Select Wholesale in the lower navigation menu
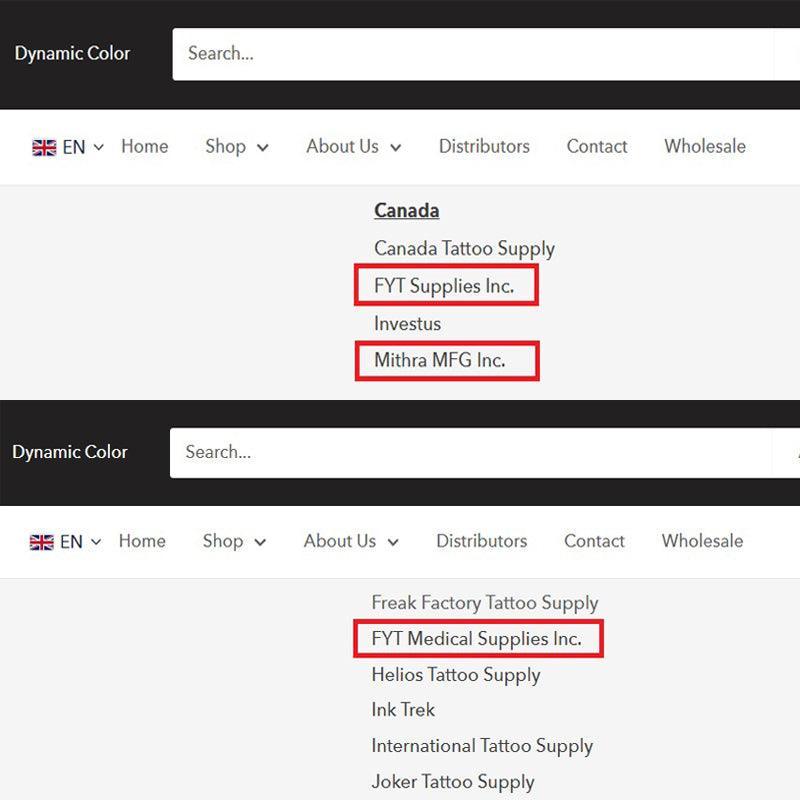 click(702, 541)
